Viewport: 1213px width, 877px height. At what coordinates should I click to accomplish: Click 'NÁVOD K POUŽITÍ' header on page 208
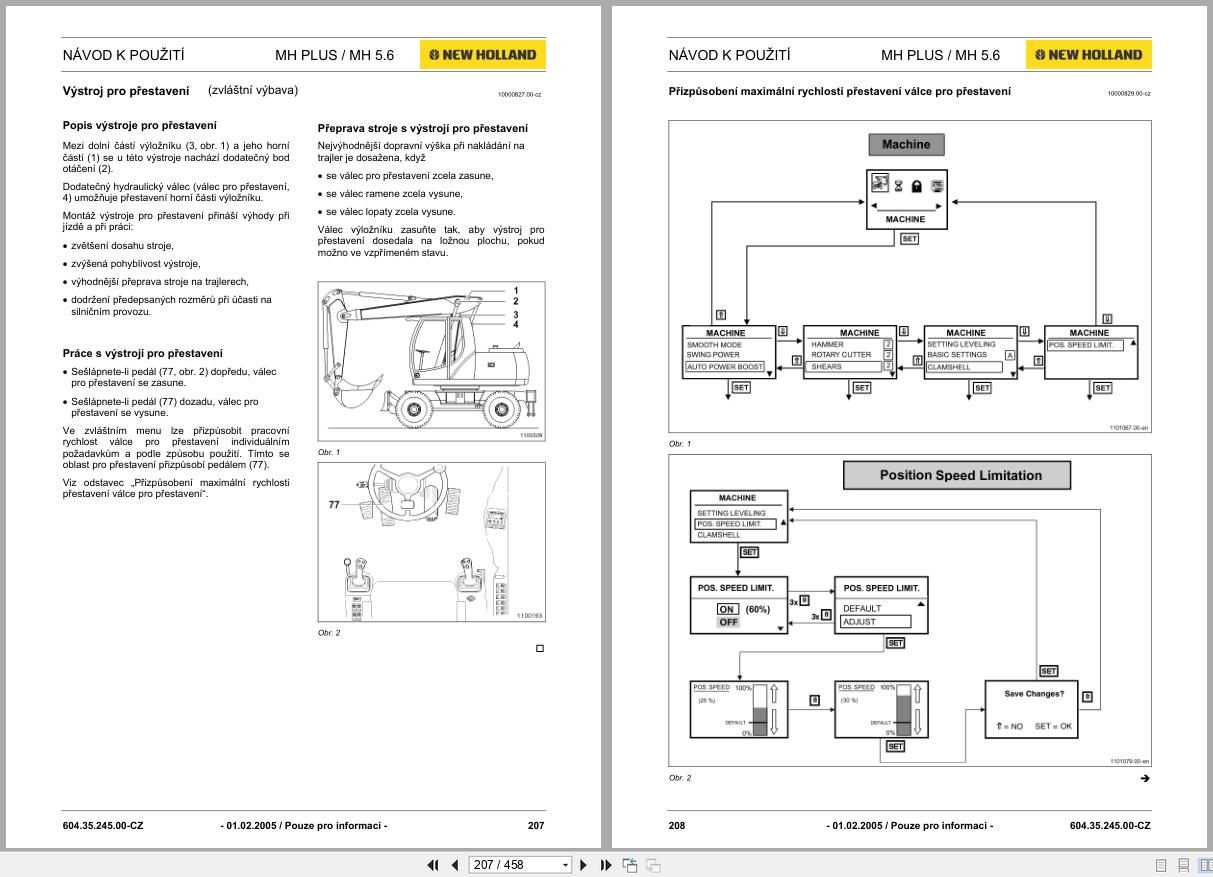tap(729, 55)
